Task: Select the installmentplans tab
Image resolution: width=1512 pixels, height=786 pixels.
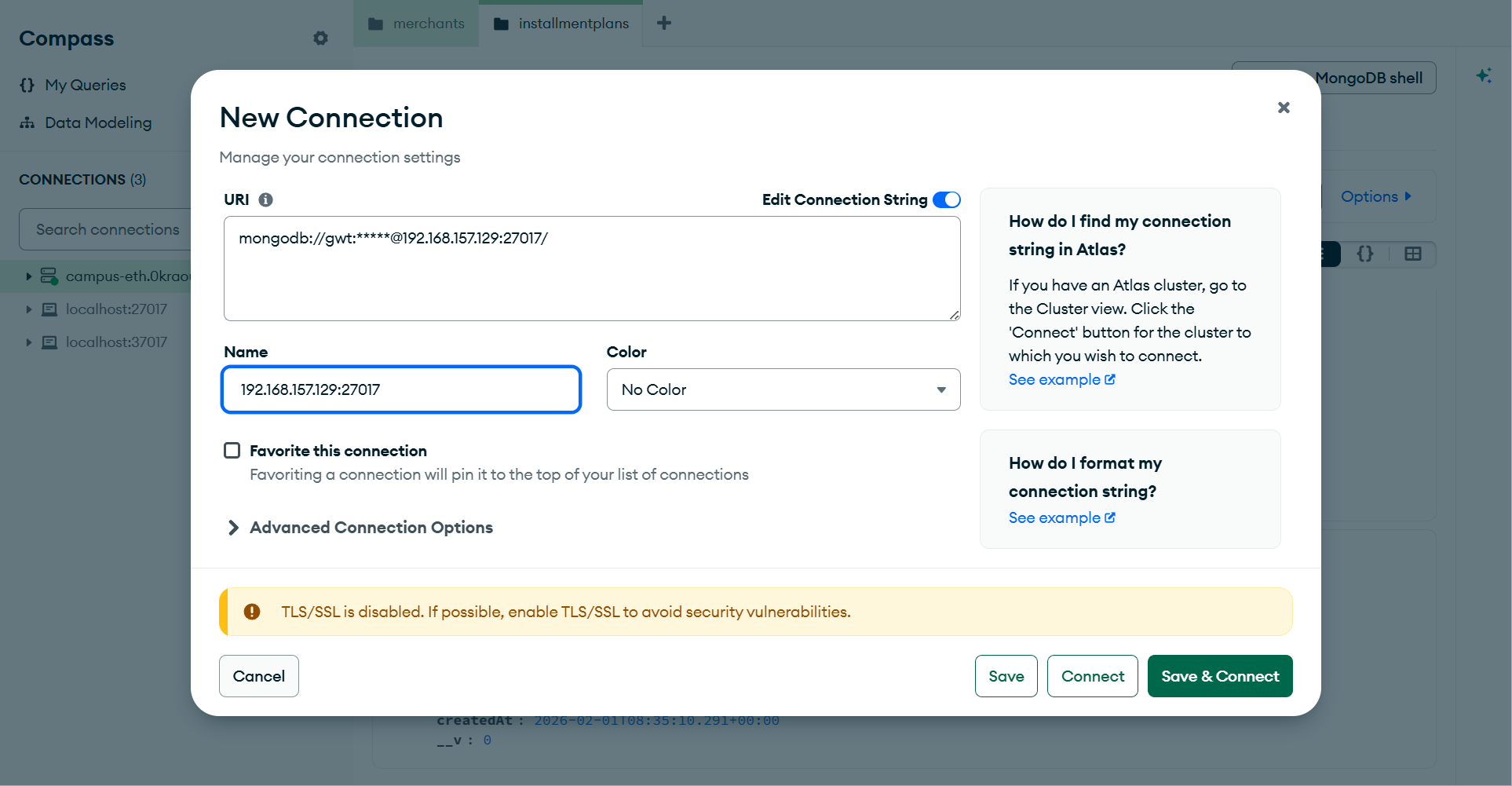Action: tap(561, 24)
